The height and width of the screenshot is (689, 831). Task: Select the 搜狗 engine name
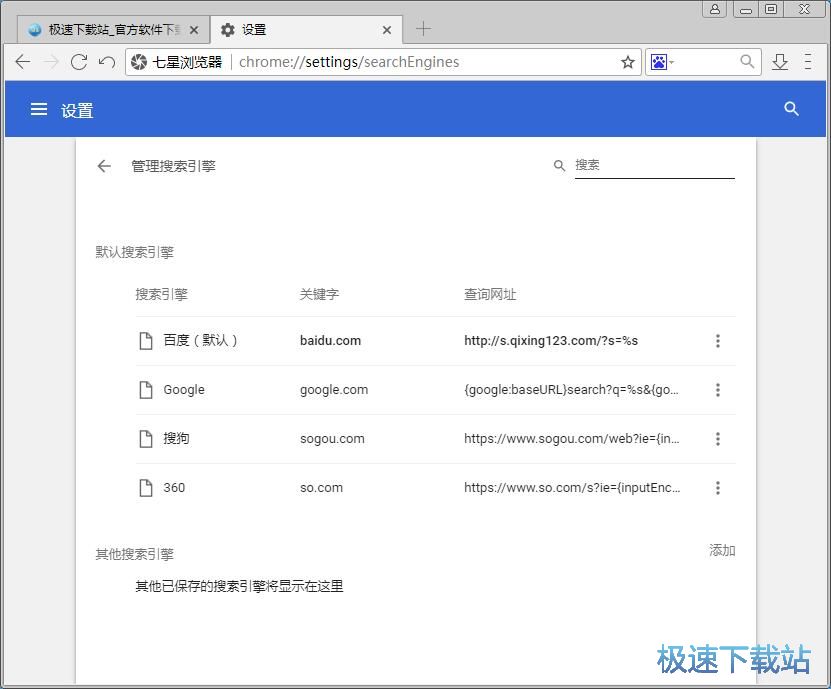click(176, 438)
